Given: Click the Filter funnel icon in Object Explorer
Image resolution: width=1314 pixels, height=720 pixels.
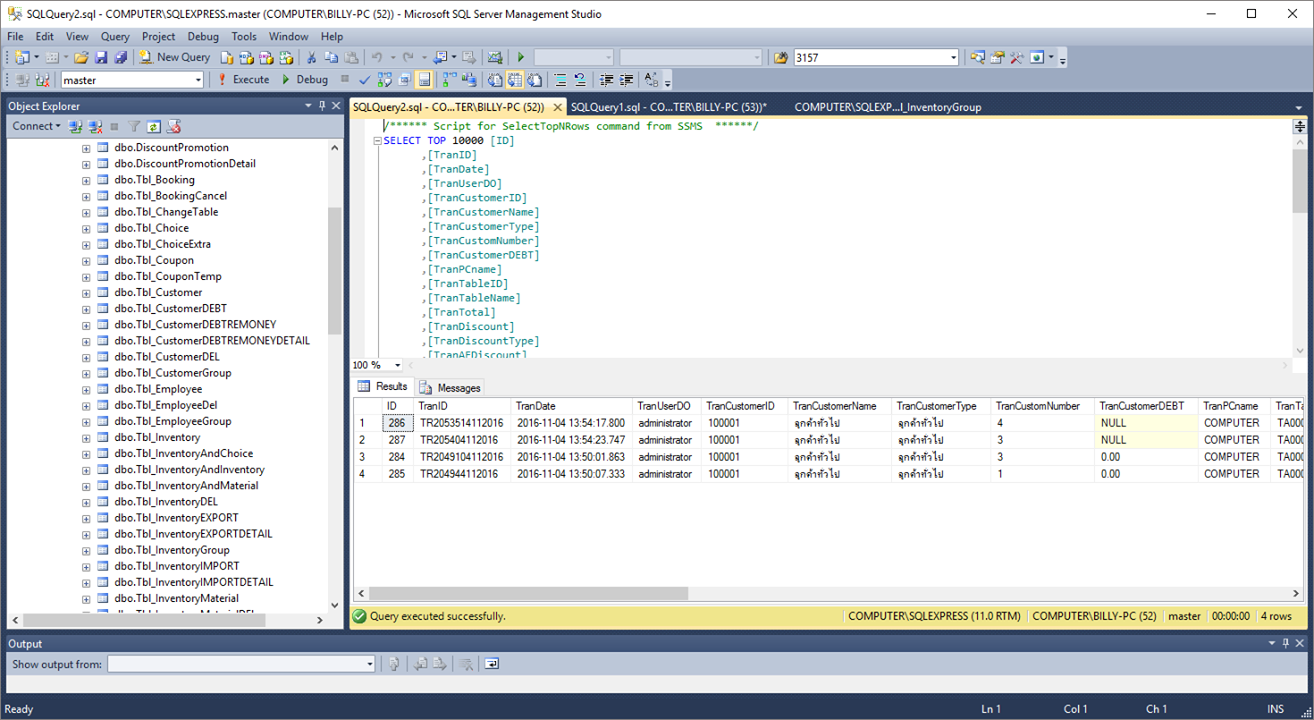Looking at the screenshot, I should (x=135, y=127).
